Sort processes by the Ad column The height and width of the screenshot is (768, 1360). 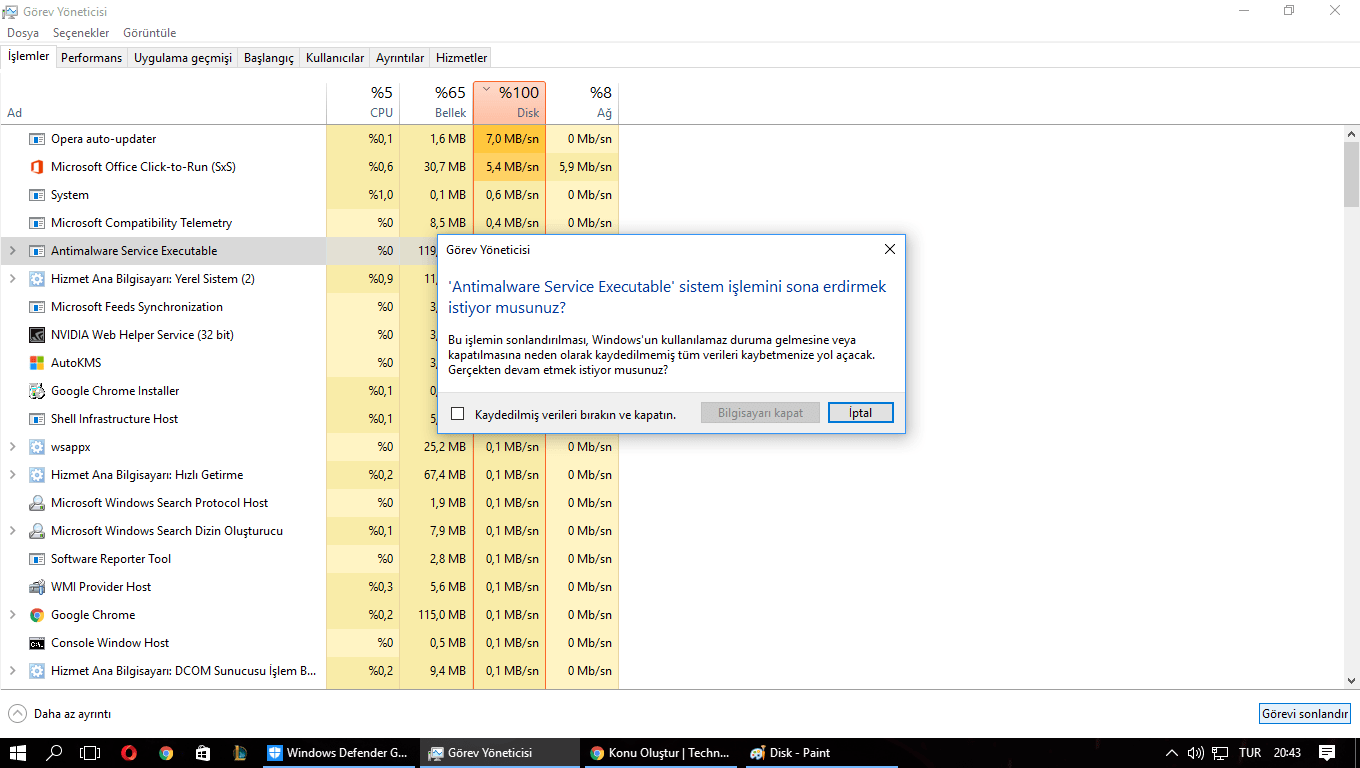coord(163,102)
